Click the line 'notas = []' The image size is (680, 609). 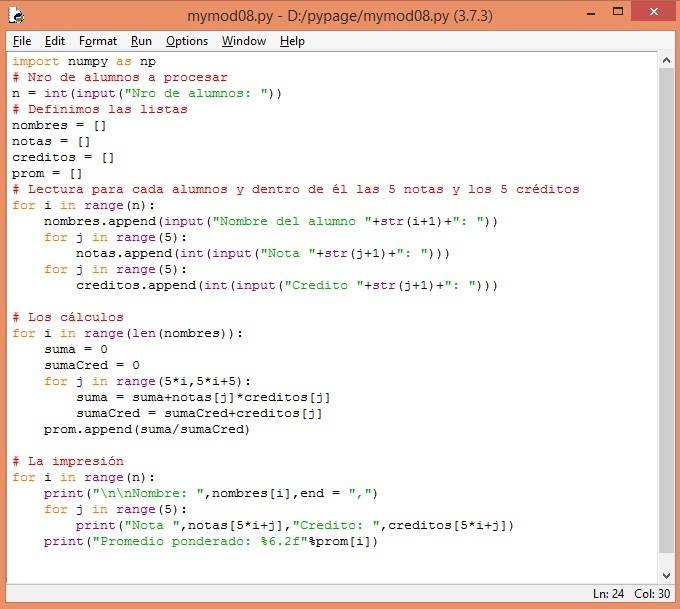51,142
